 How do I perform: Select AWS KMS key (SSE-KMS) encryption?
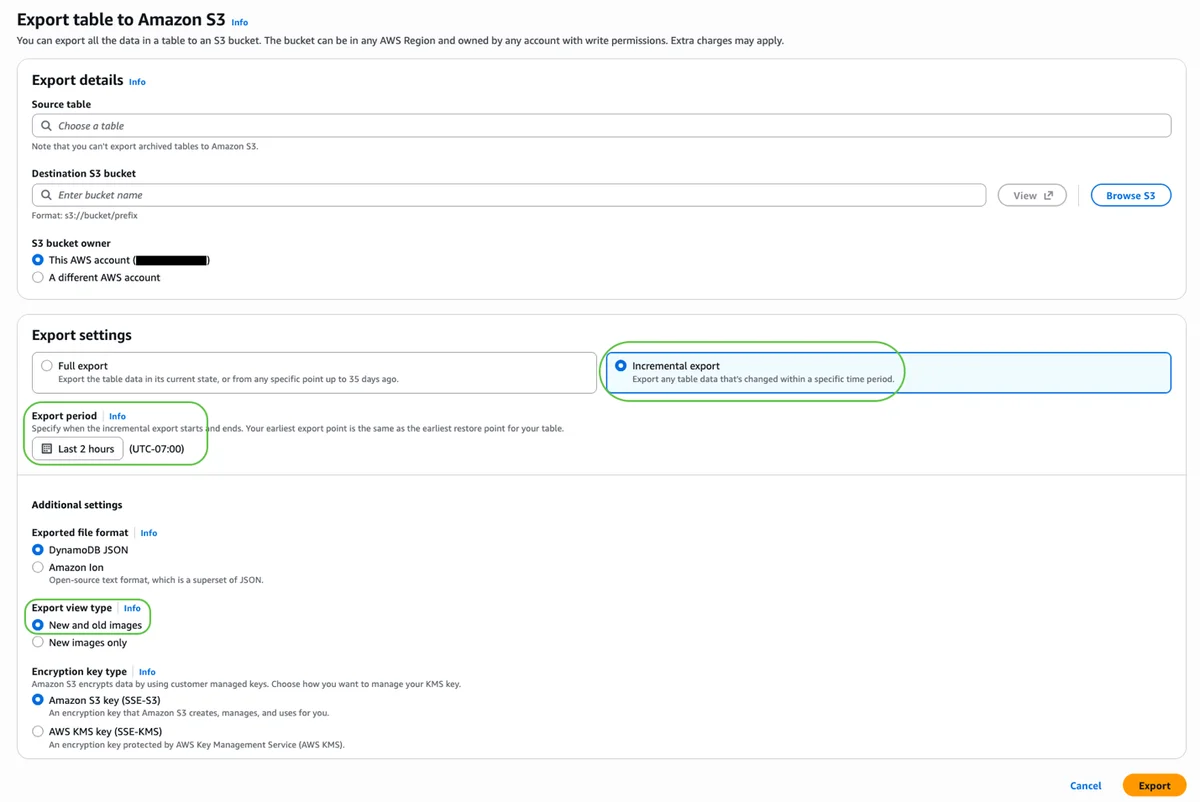coord(38,731)
